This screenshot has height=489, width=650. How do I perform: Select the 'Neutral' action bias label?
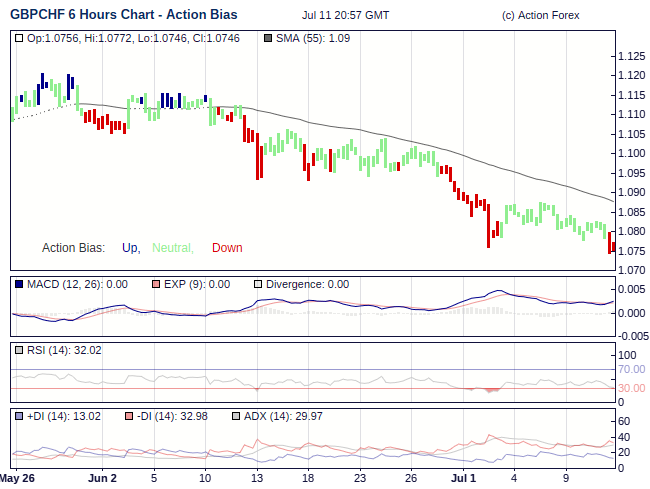(172, 248)
